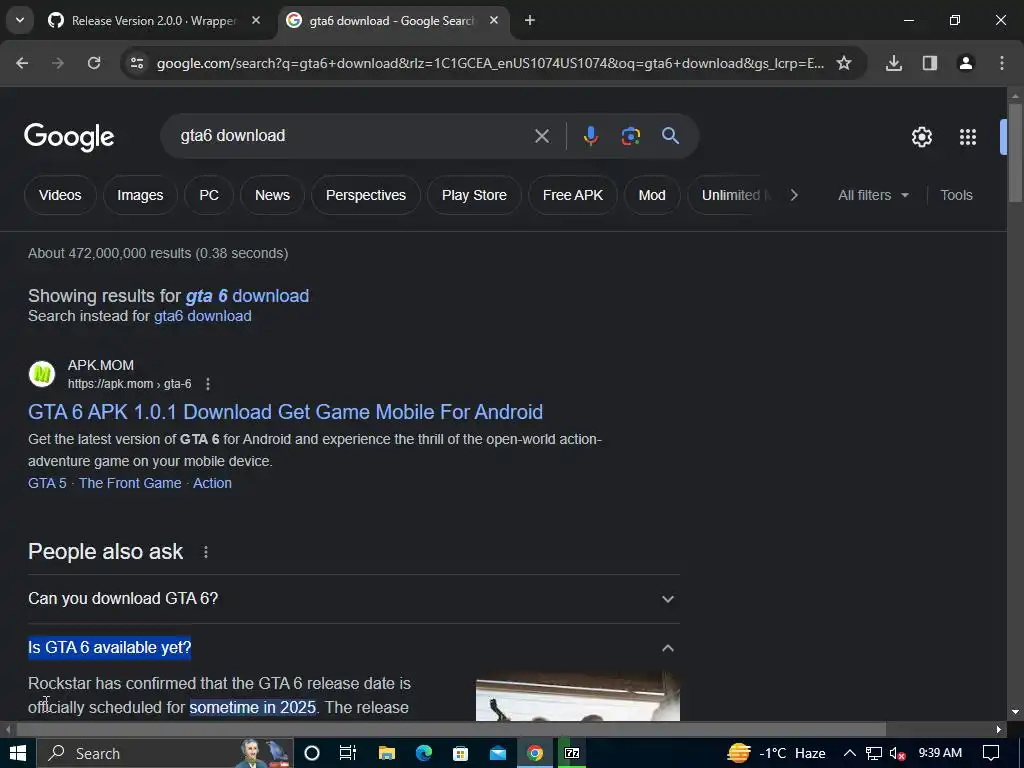
Task: Clear the search box with the X
Action: click(x=542, y=136)
